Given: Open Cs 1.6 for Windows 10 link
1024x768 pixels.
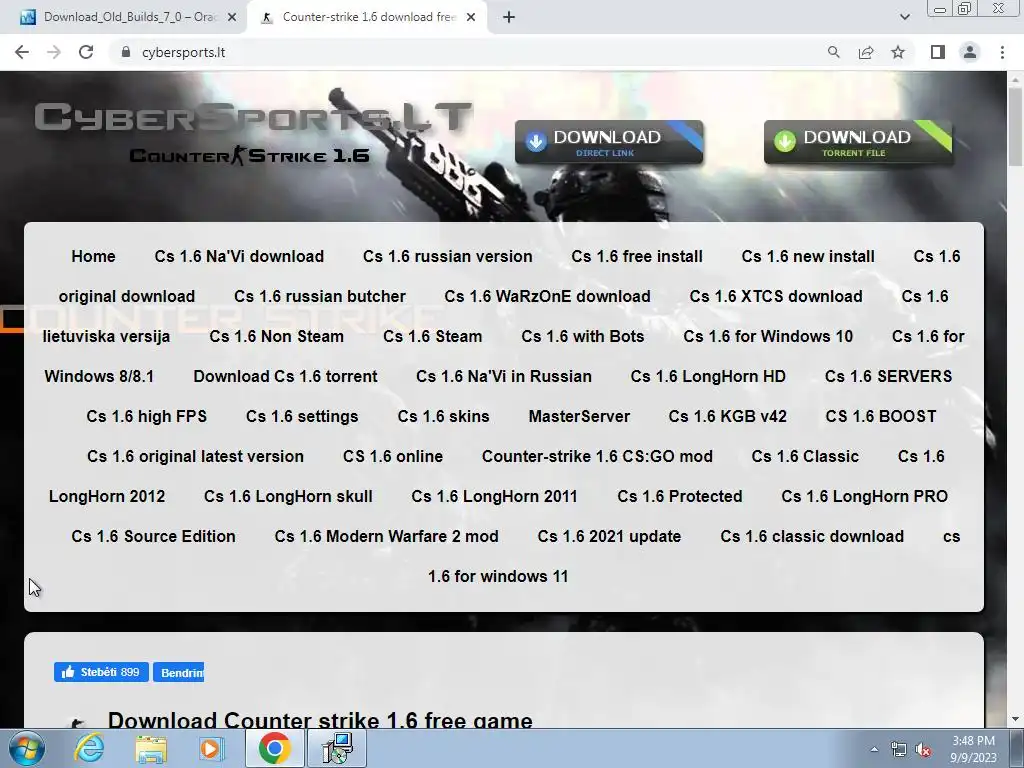Looking at the screenshot, I should tap(768, 336).
